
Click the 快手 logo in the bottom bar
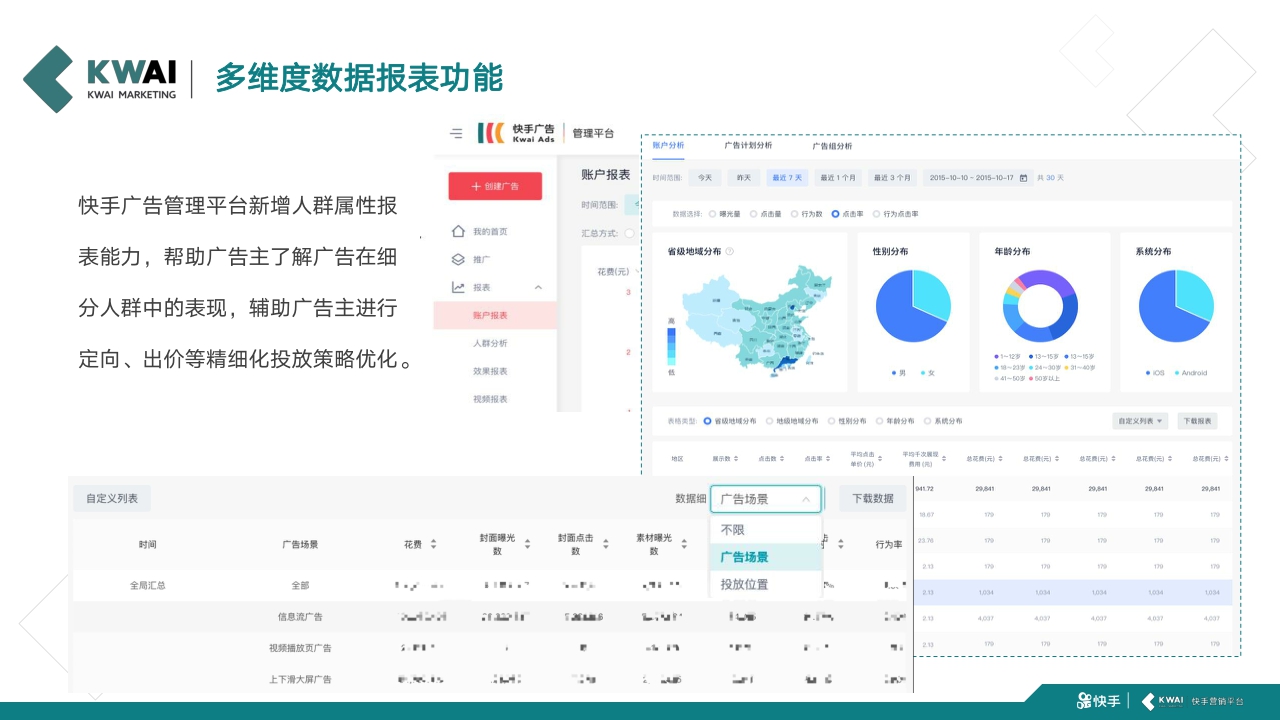1099,702
